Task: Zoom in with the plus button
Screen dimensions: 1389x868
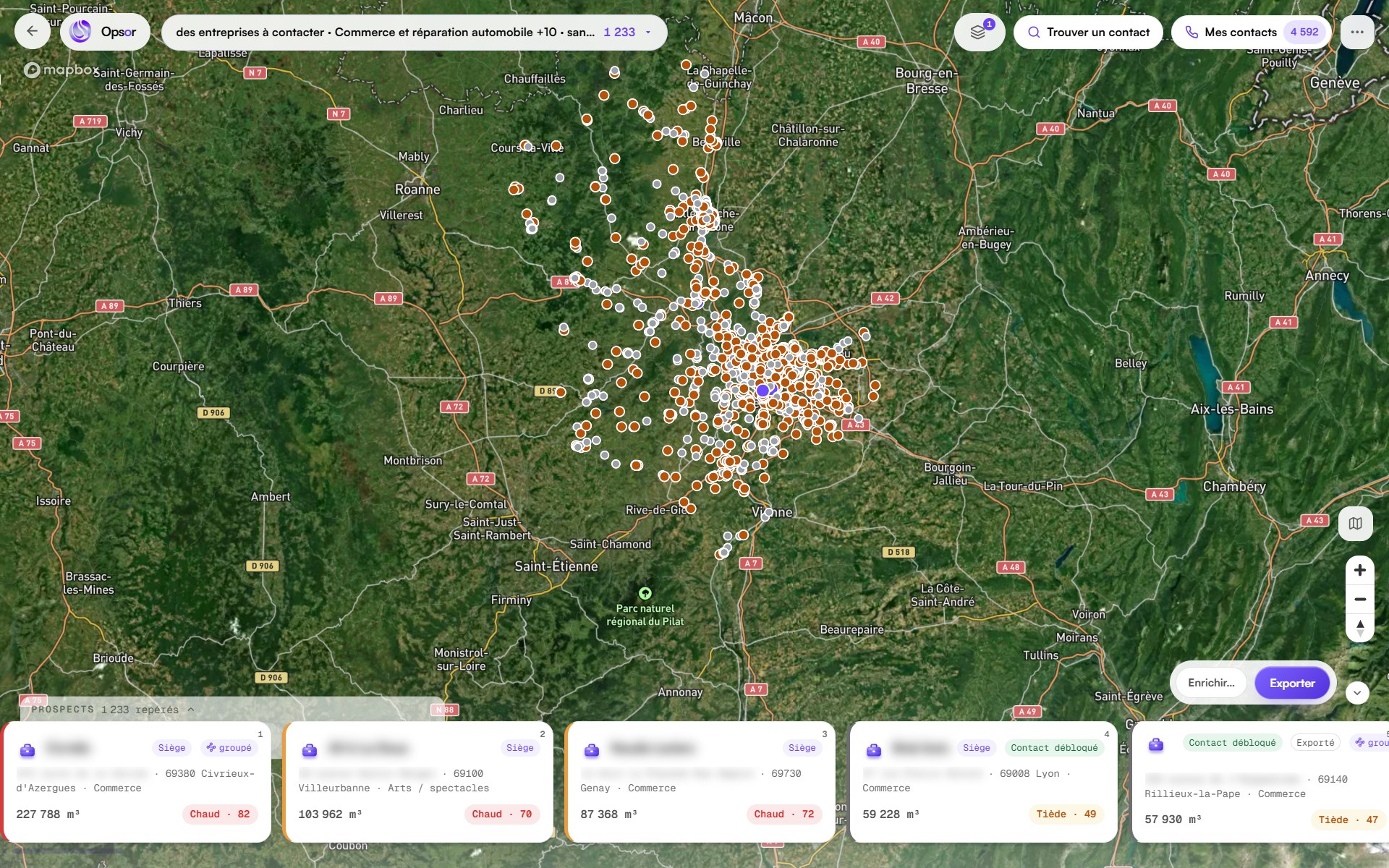Action: tap(1359, 570)
